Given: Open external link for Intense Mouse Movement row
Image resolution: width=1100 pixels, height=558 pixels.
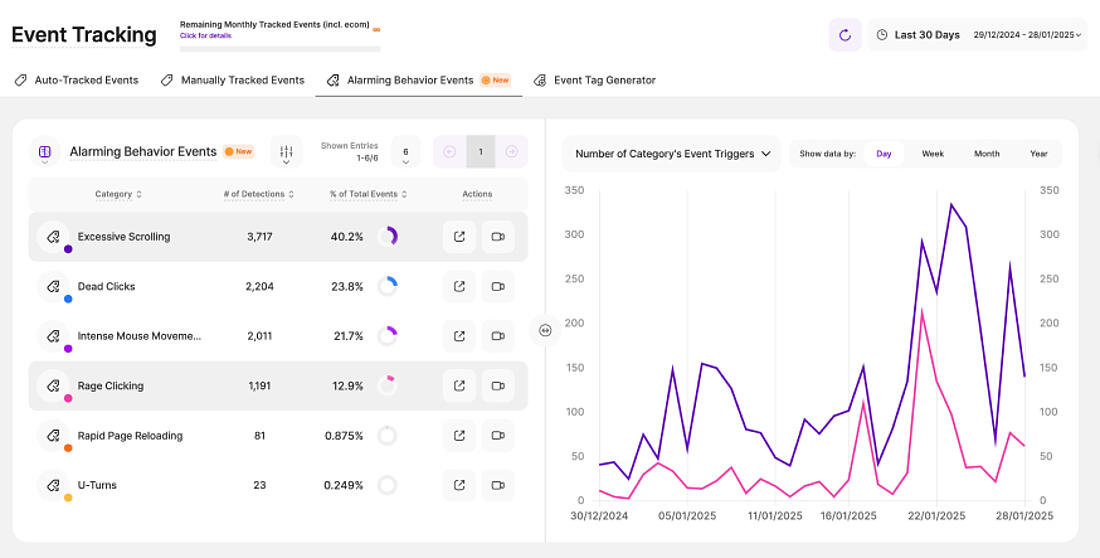Looking at the screenshot, I should [460, 336].
